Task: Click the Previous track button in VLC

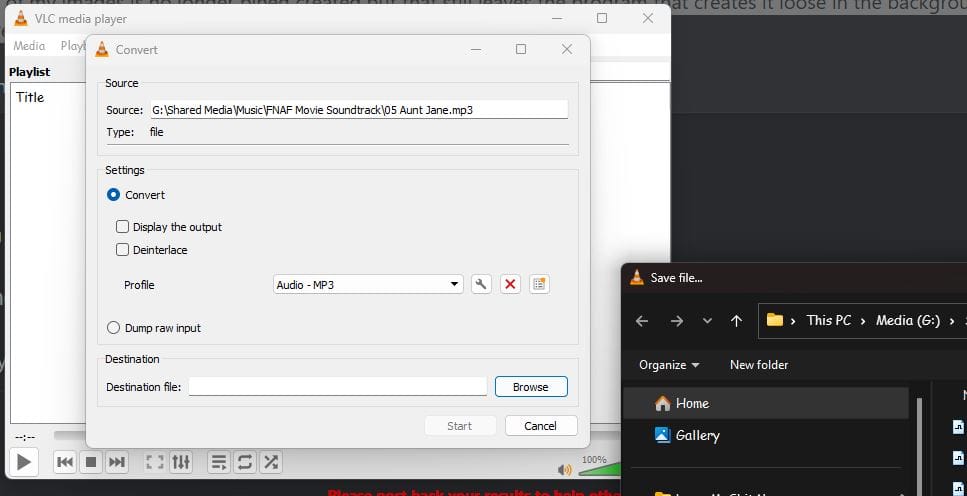Action: pos(65,462)
